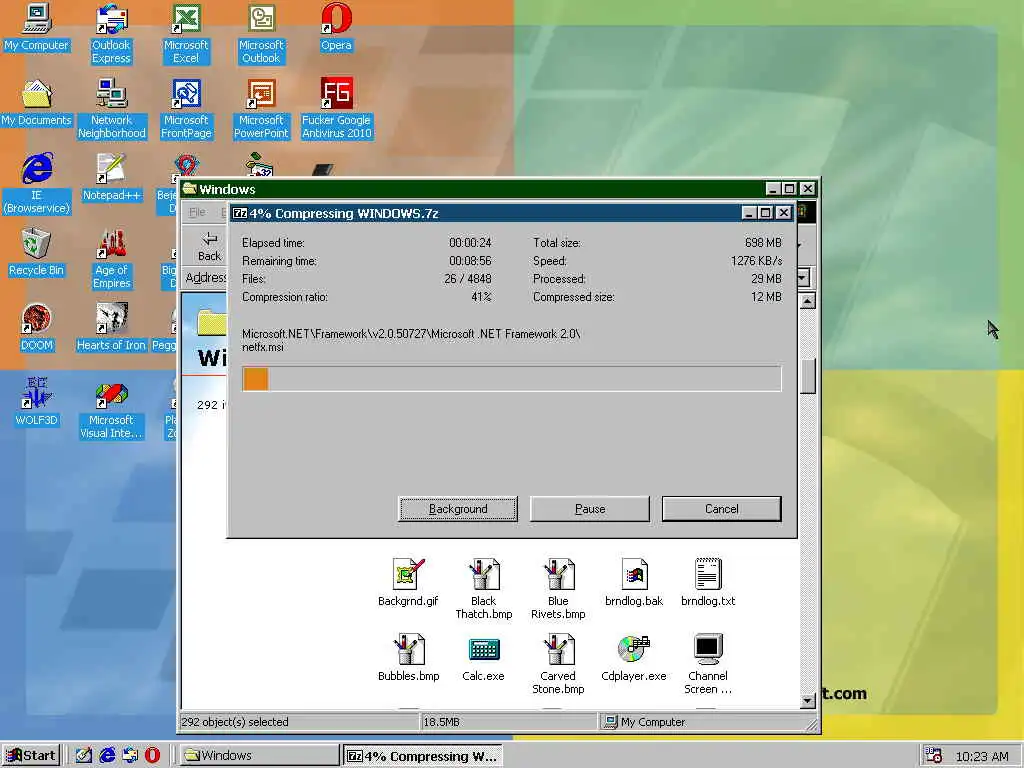Image resolution: width=1024 pixels, height=768 pixels.
Task: Click first quick launch icon beside Start
Action: coord(84,755)
